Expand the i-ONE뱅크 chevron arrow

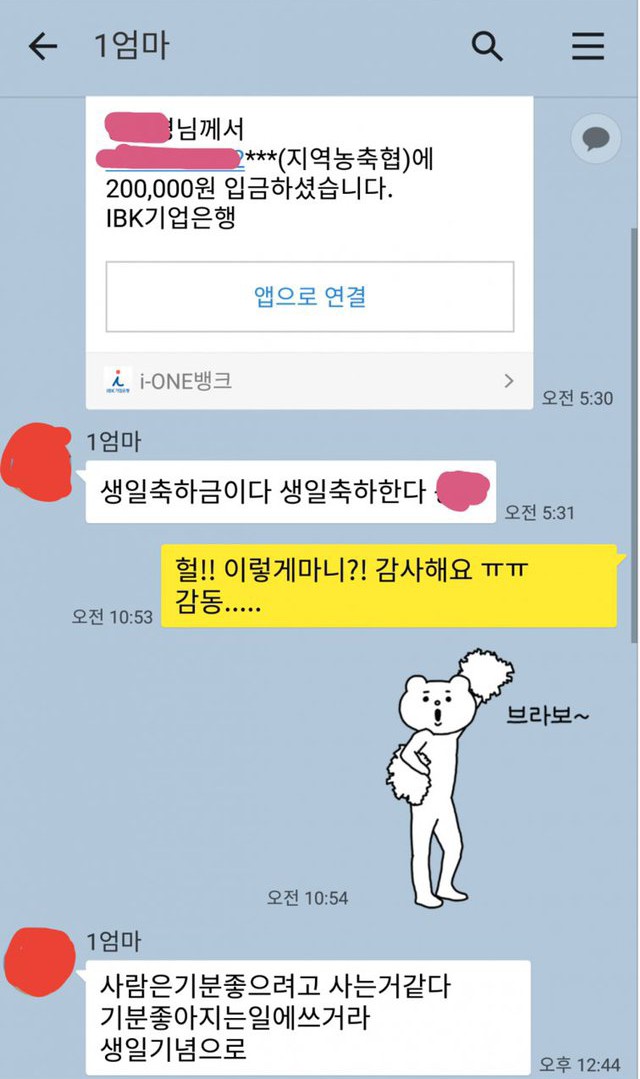tap(509, 381)
